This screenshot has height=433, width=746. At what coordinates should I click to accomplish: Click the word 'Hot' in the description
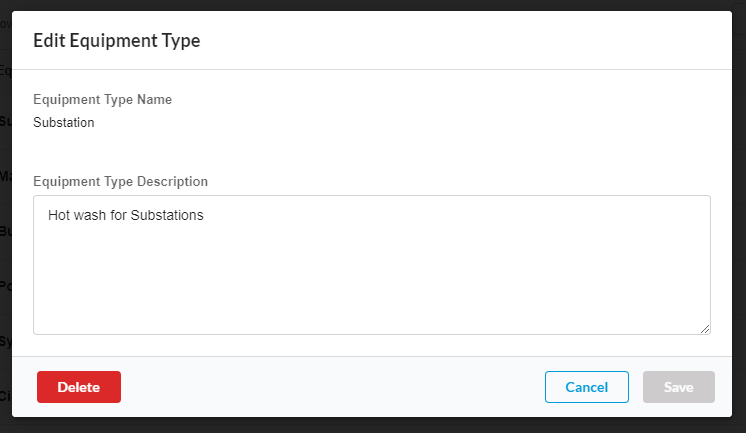59,215
